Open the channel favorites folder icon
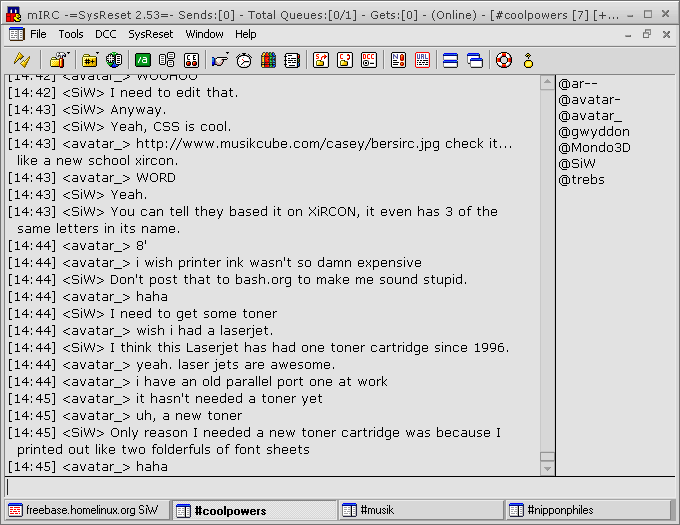The image size is (680, 525). pos(89,60)
